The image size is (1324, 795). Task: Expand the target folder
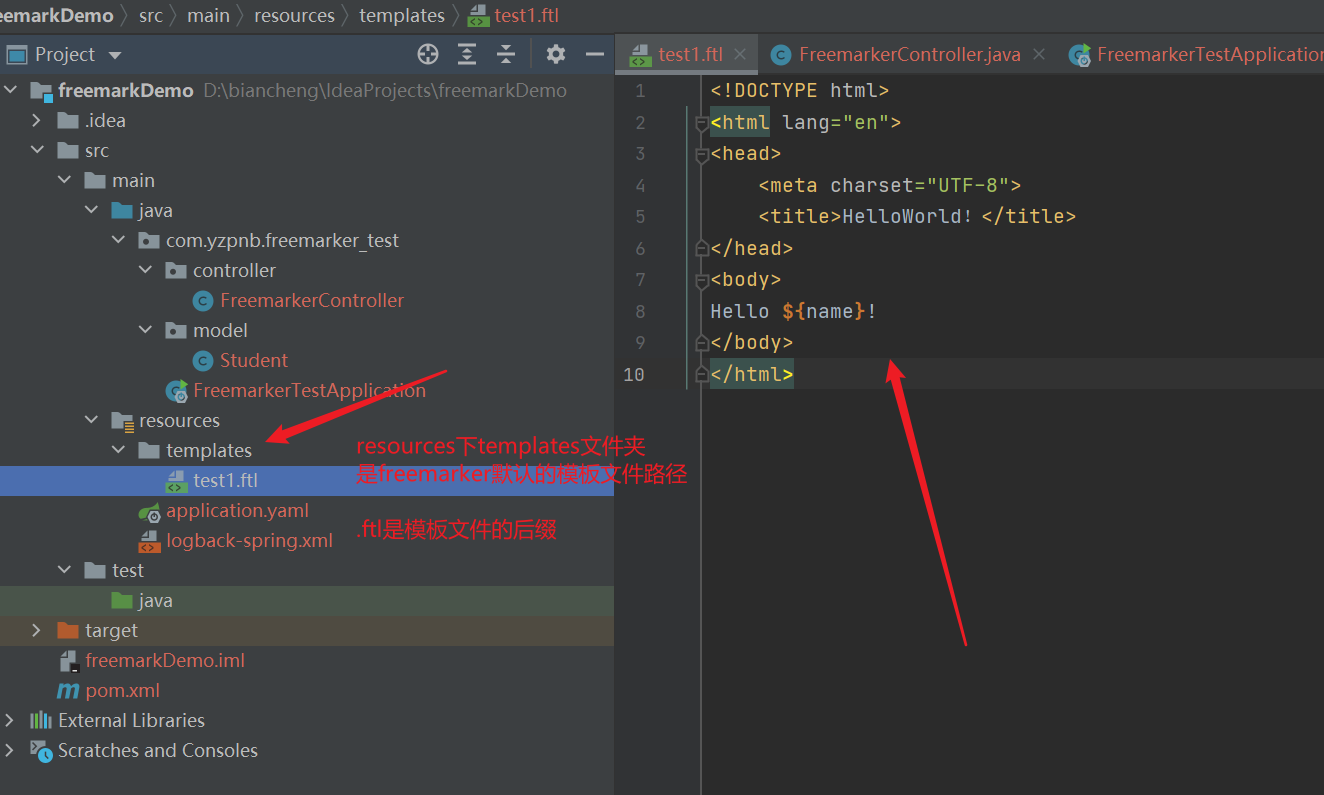[38, 630]
